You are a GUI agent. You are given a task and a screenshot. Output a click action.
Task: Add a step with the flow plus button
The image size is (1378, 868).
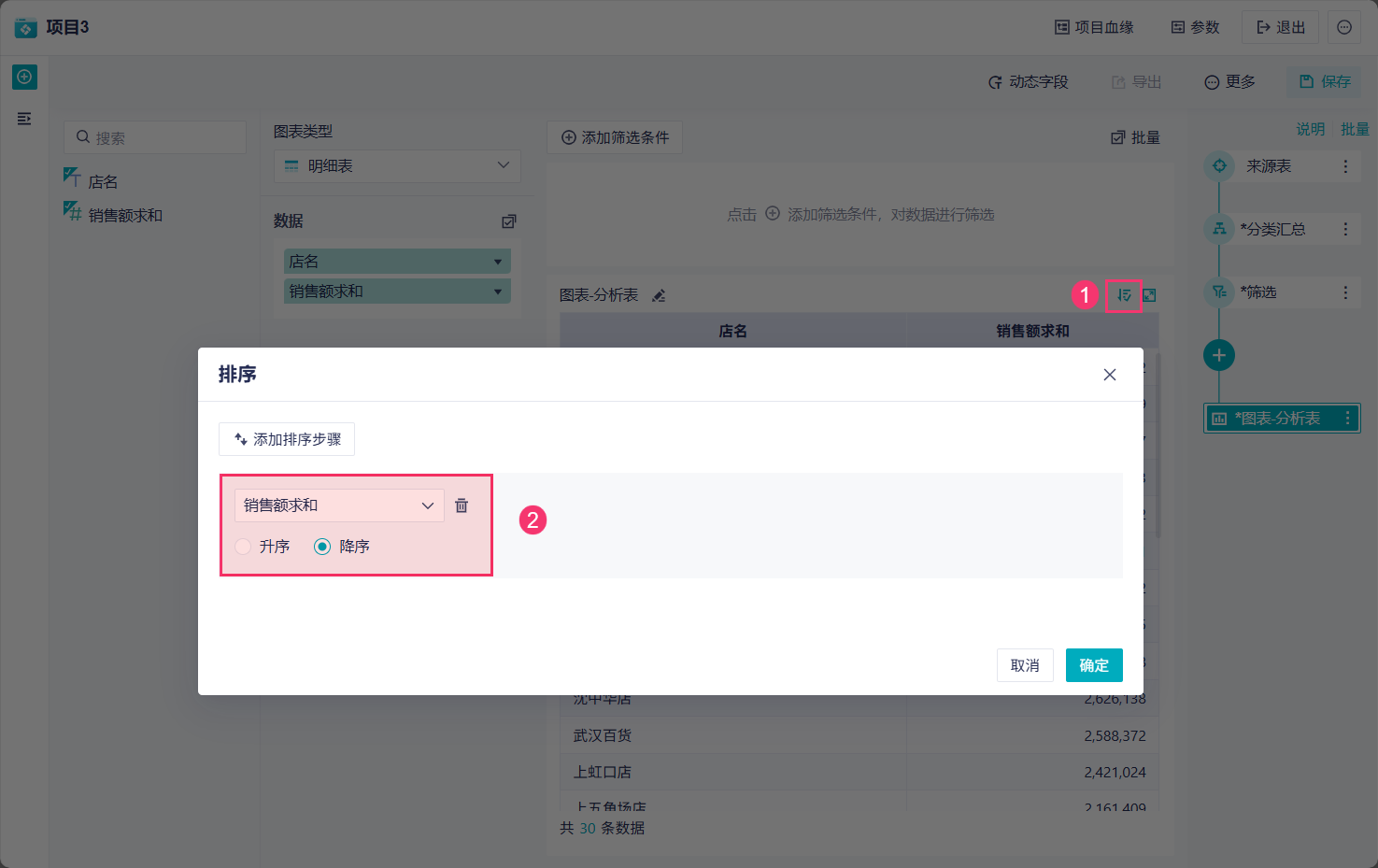pyautogui.click(x=1218, y=355)
